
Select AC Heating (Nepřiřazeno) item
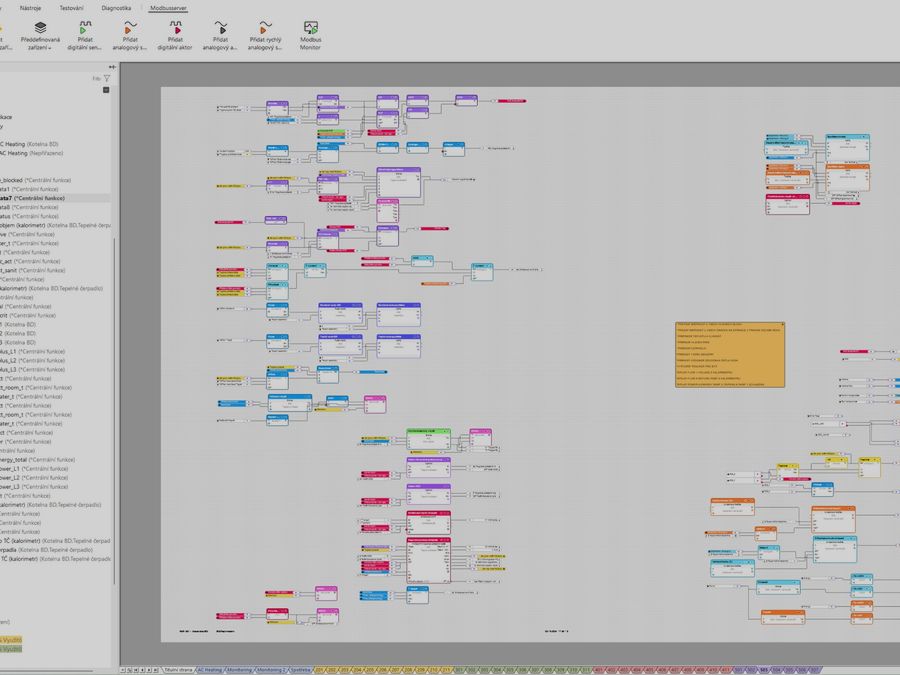pos(55,153)
